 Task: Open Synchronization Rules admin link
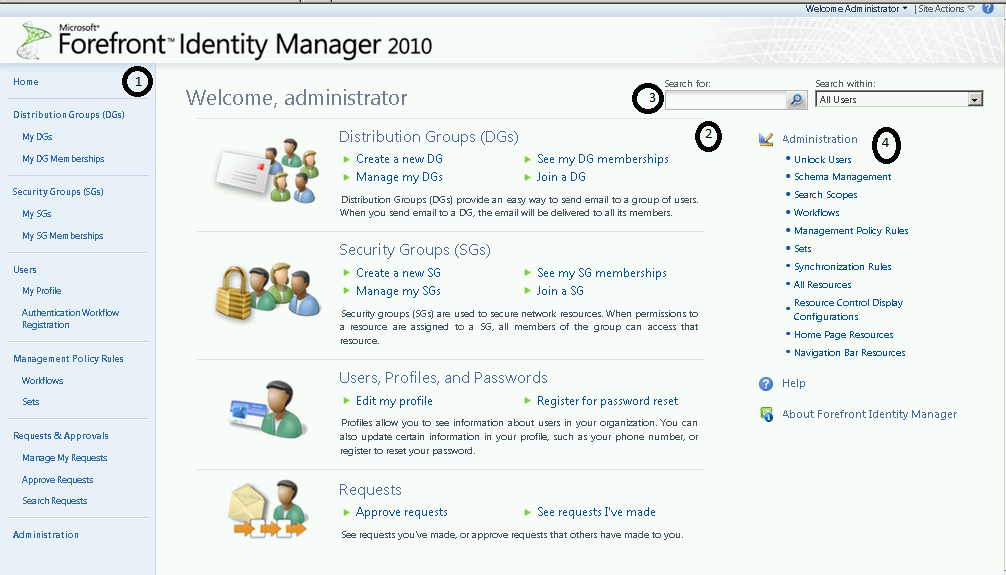[x=842, y=266]
